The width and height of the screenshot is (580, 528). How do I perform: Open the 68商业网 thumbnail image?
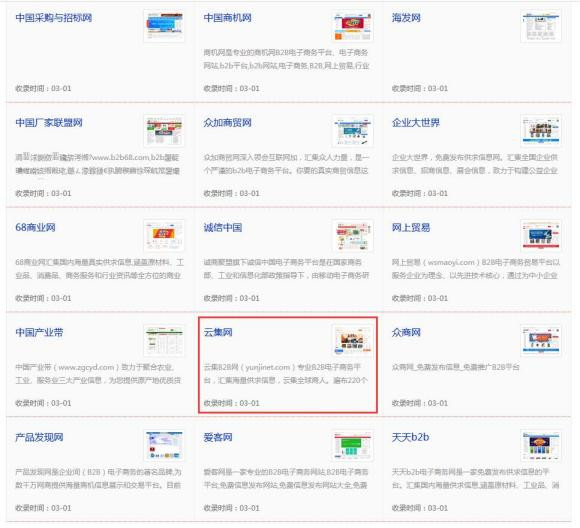pos(164,235)
